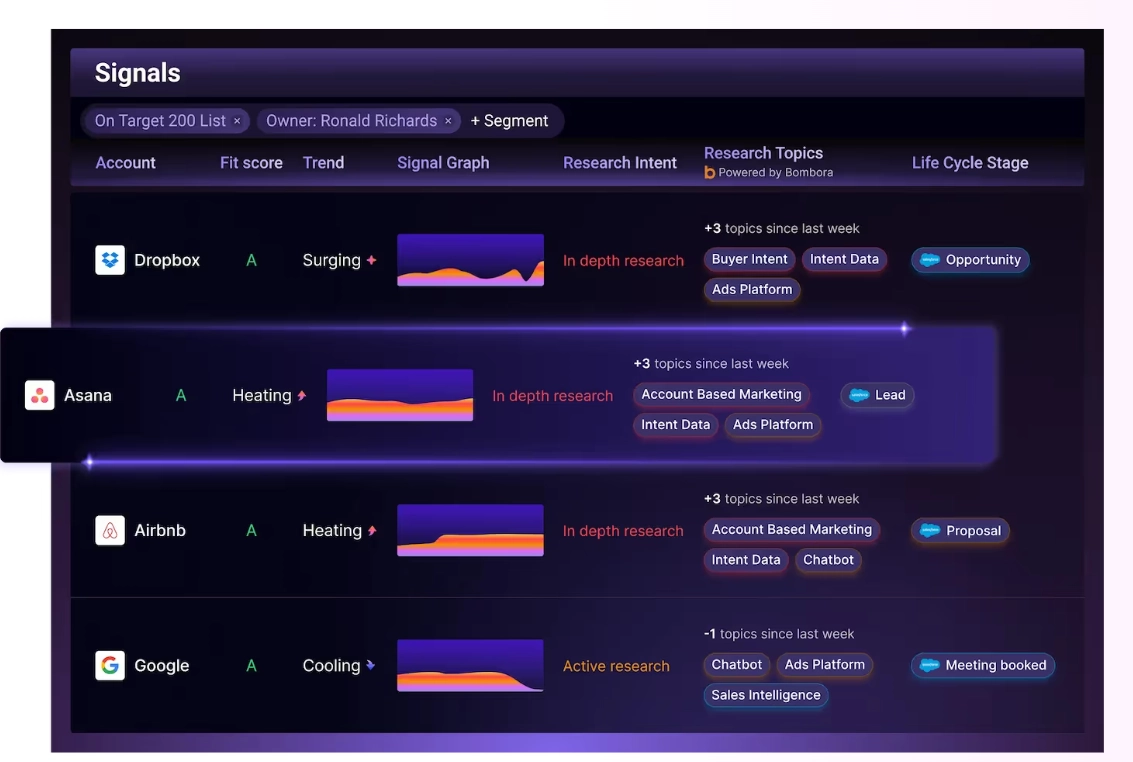Click the Salesforce cloud icon in Opportunity badge
This screenshot has height=762, width=1133.
929,260
